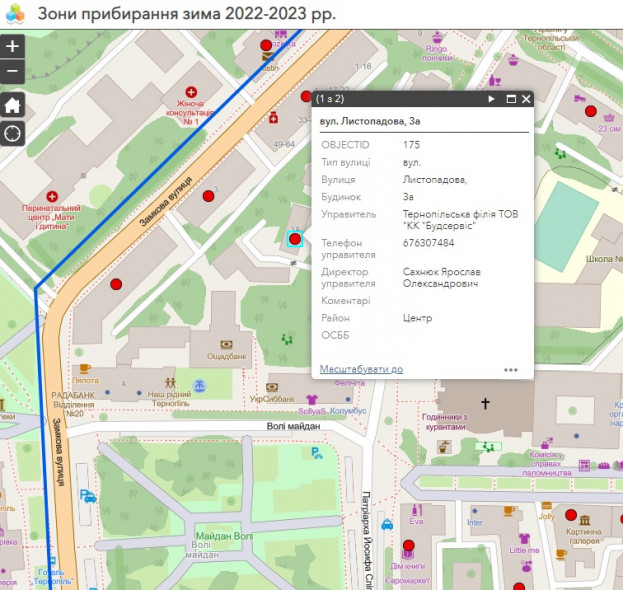Click the parking symbol near Волі майдан

tap(317, 452)
